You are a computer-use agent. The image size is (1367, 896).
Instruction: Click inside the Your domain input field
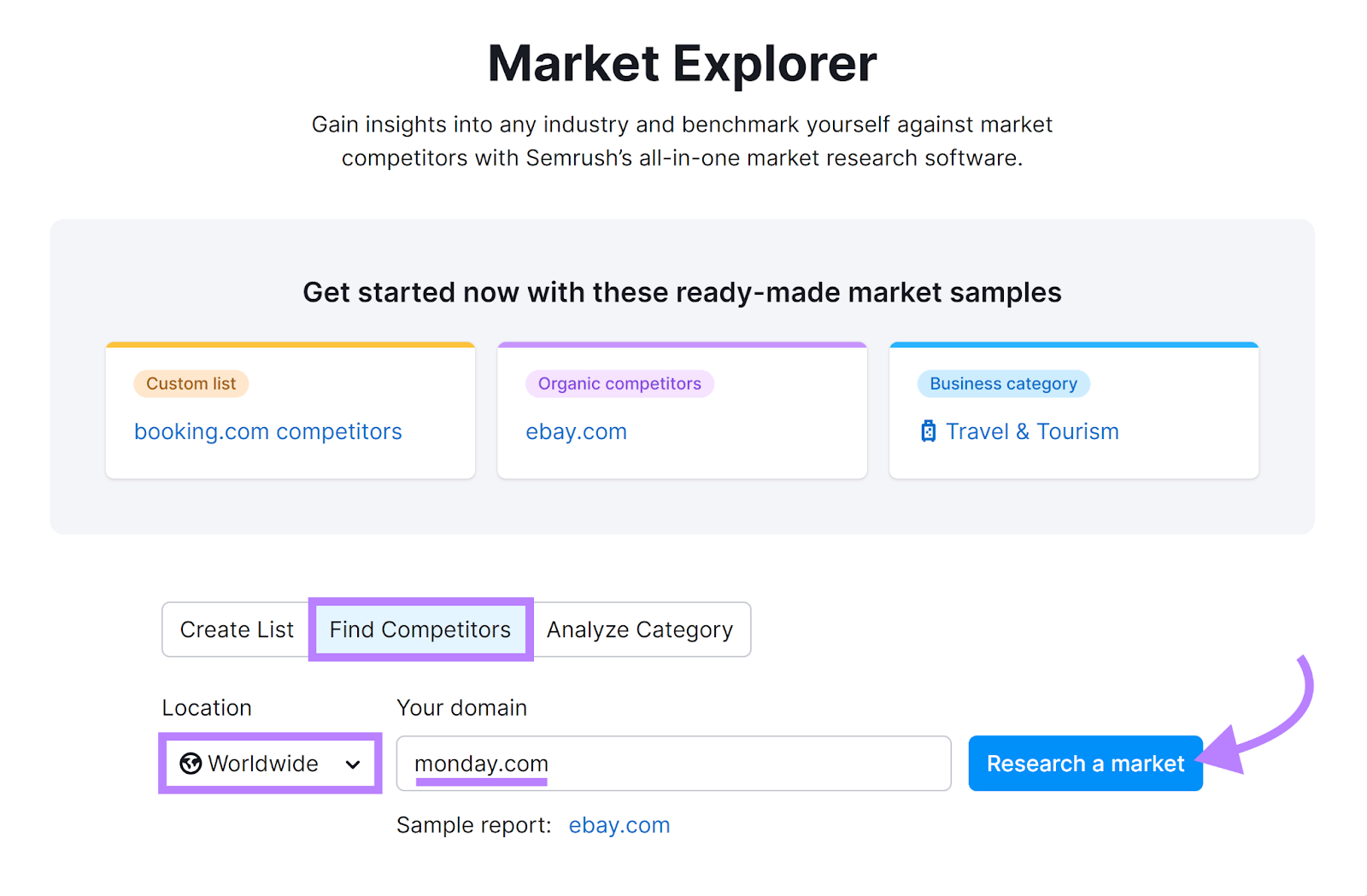click(x=673, y=763)
